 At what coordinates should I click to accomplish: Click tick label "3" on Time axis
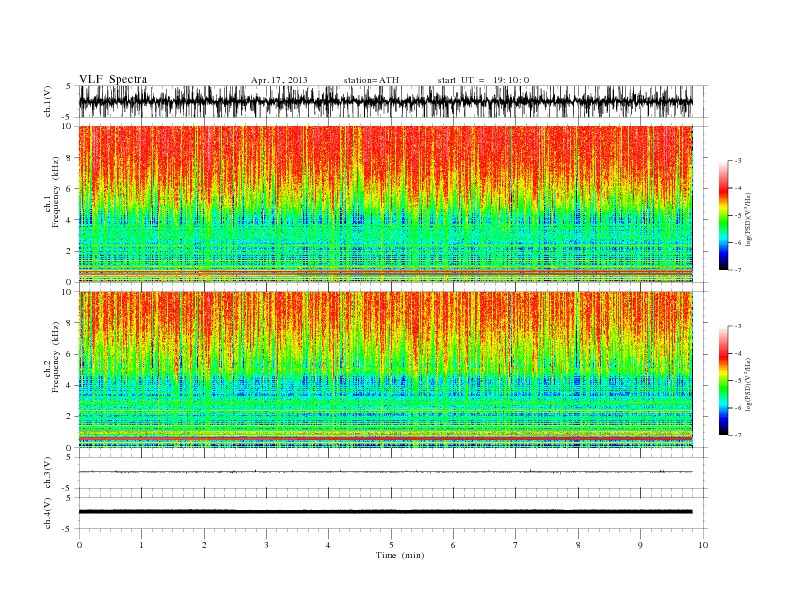click(266, 545)
